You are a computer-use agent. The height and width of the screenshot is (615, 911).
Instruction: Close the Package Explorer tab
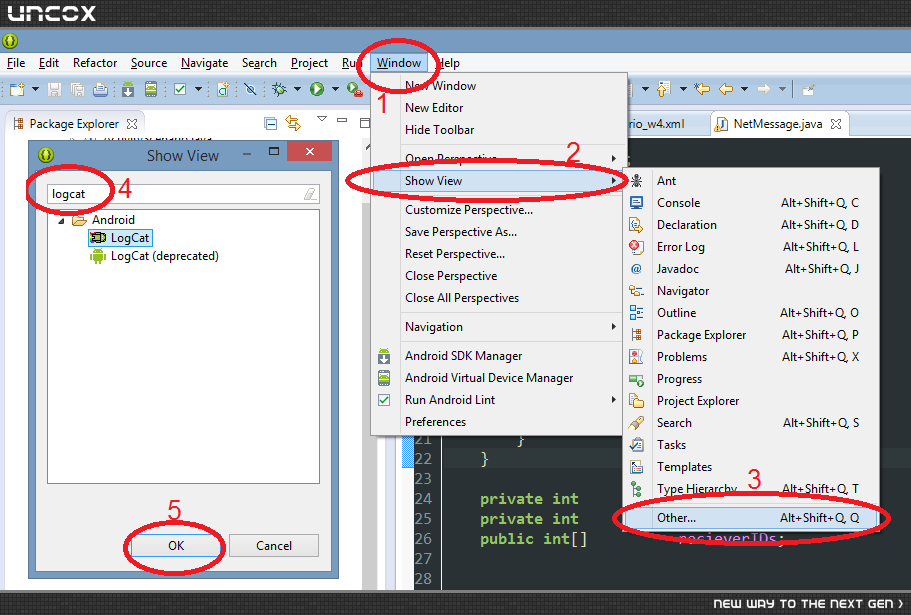132,124
